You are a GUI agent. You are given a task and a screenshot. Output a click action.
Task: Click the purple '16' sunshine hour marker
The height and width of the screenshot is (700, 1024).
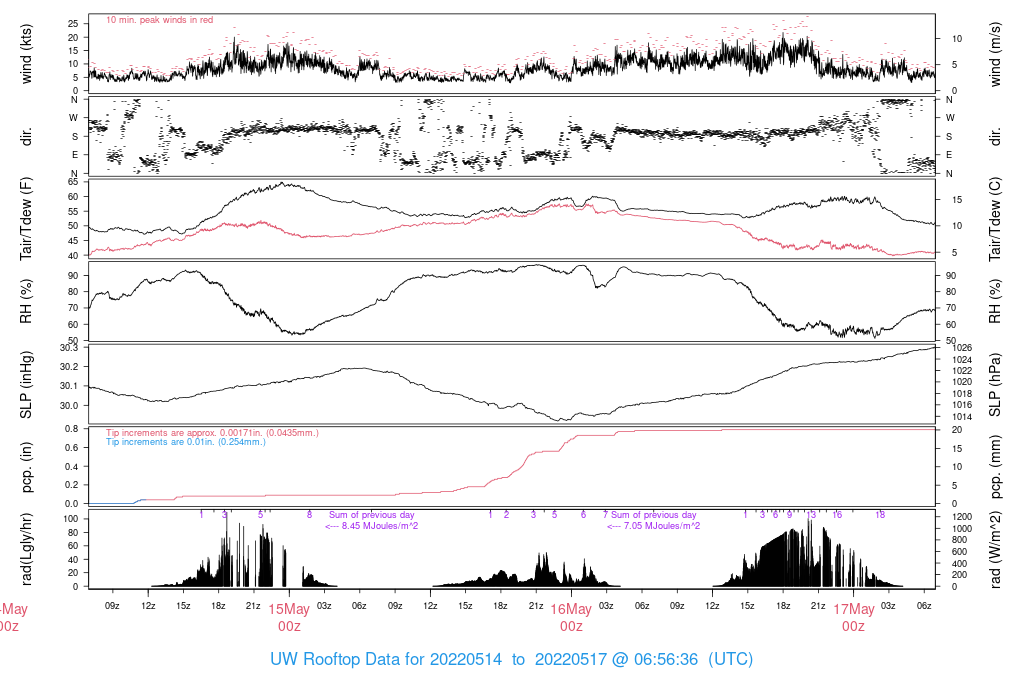click(837, 515)
